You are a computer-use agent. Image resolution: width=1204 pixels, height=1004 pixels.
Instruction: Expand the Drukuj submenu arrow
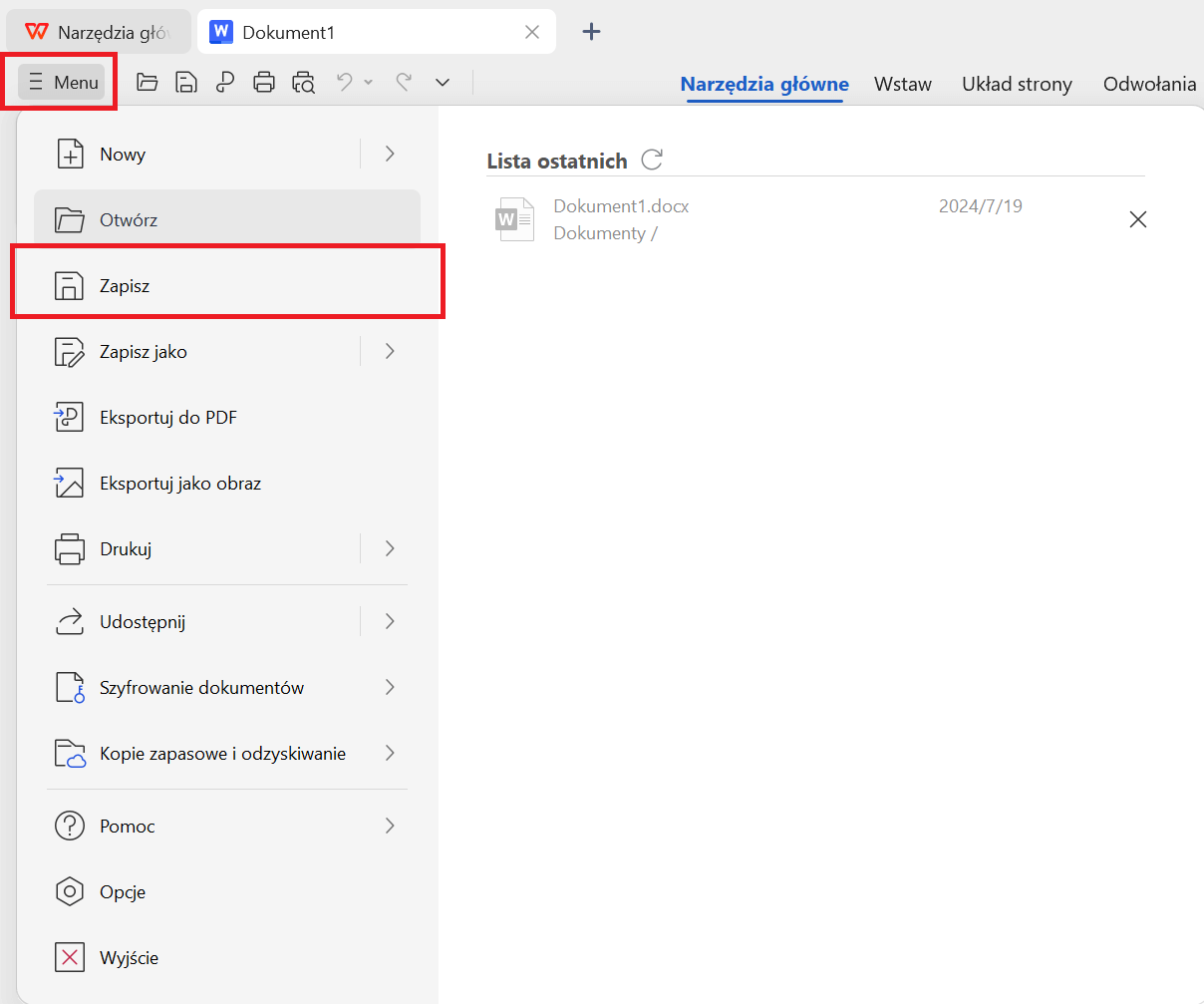click(x=389, y=548)
